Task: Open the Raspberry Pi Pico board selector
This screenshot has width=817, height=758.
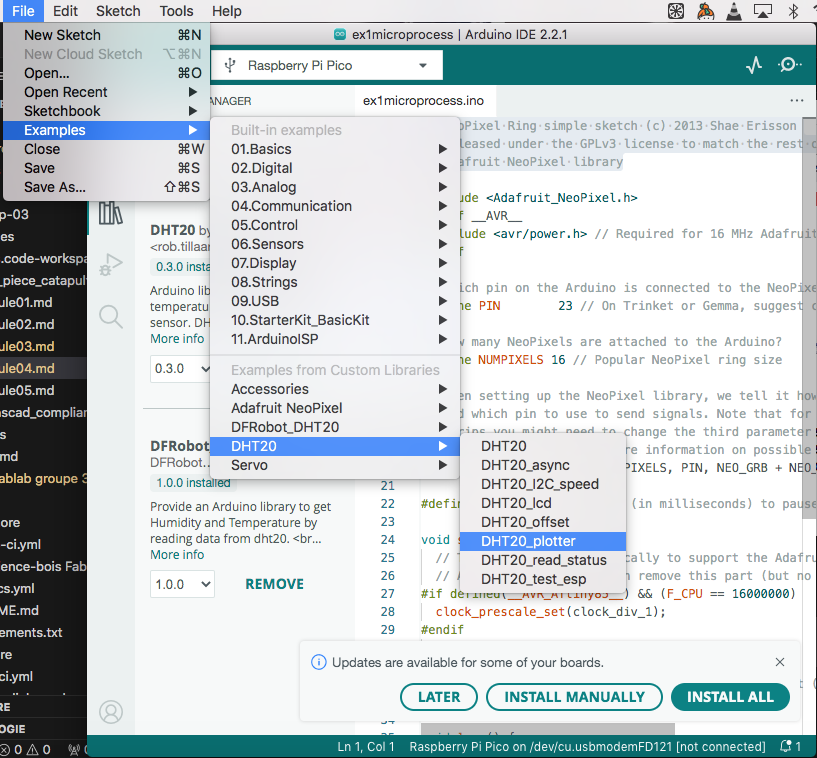Action: 326,65
